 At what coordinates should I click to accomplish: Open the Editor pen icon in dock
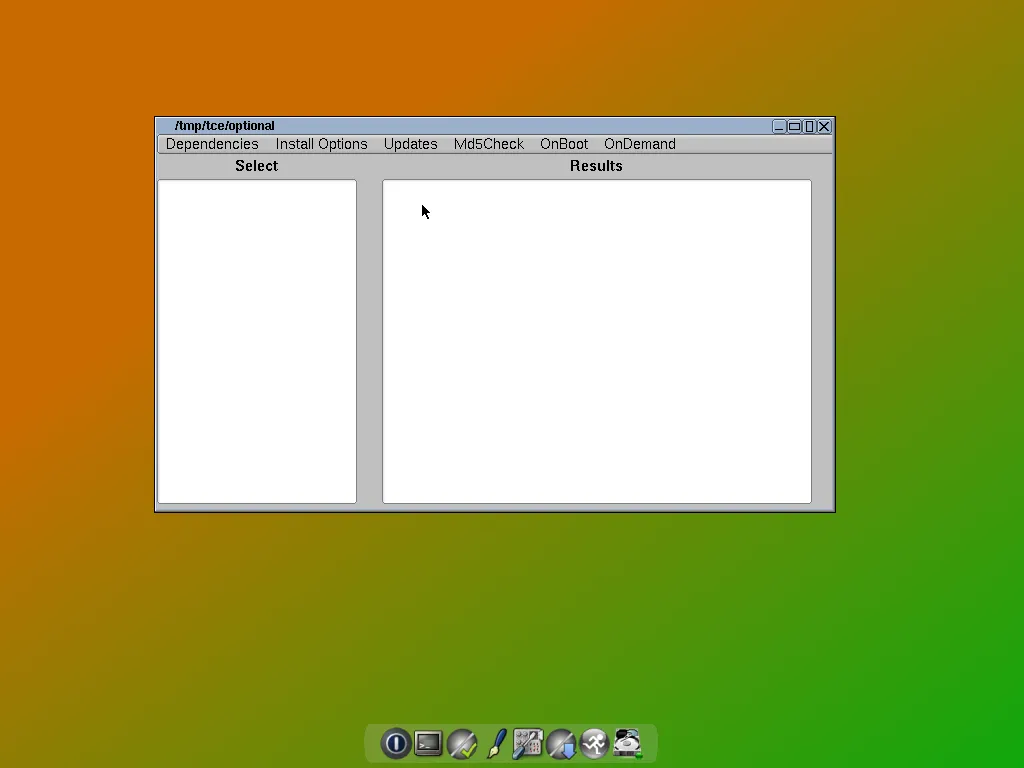pos(497,743)
